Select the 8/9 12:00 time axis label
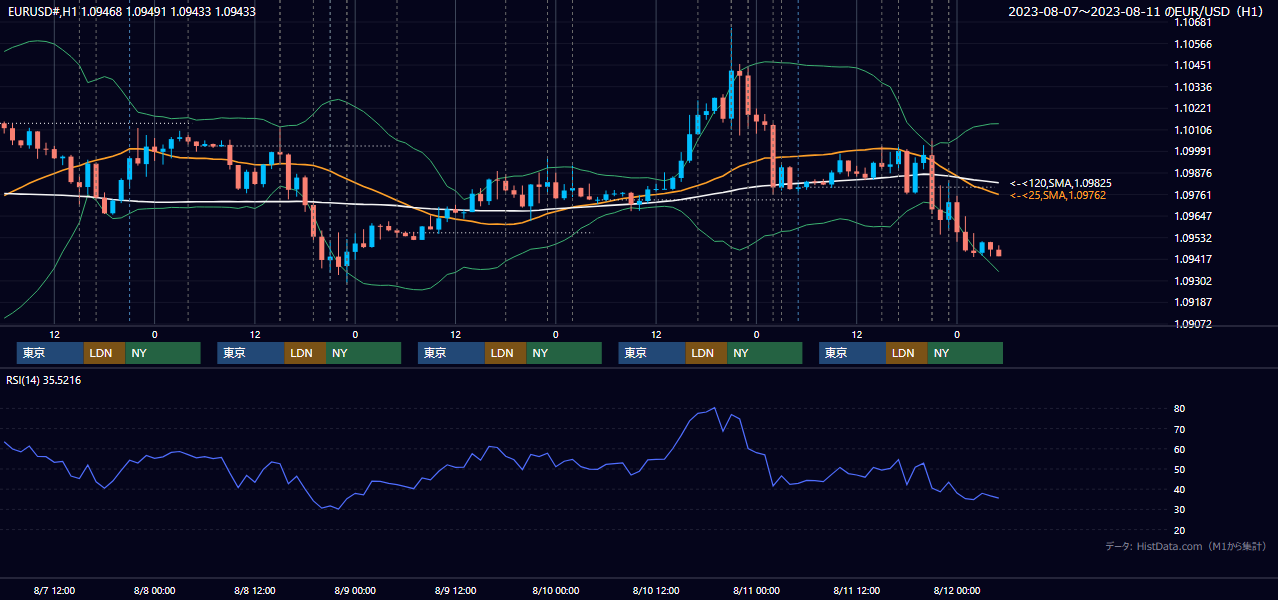1278x600 pixels. 455,591
